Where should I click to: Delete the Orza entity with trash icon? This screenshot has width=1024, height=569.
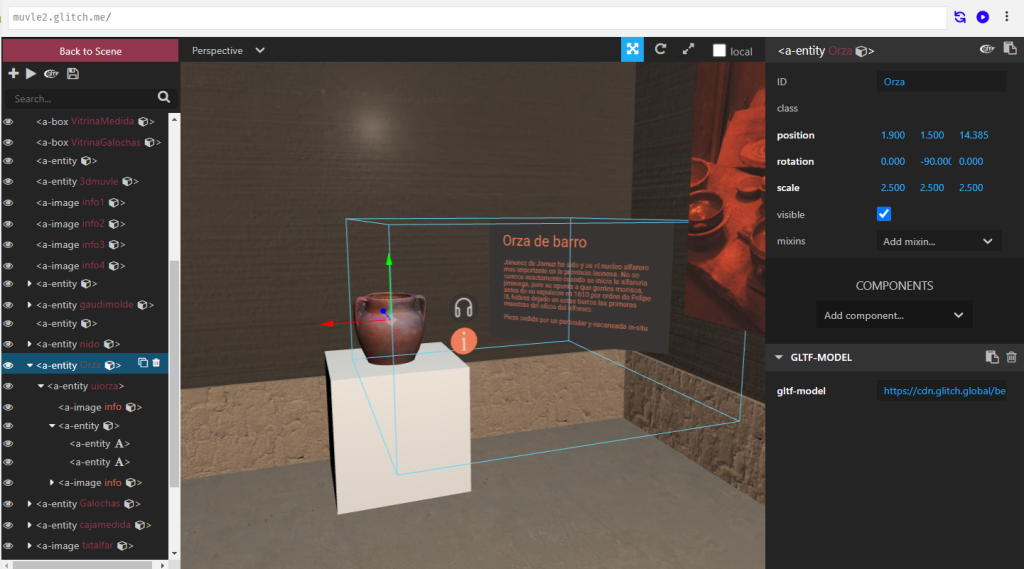(x=156, y=364)
